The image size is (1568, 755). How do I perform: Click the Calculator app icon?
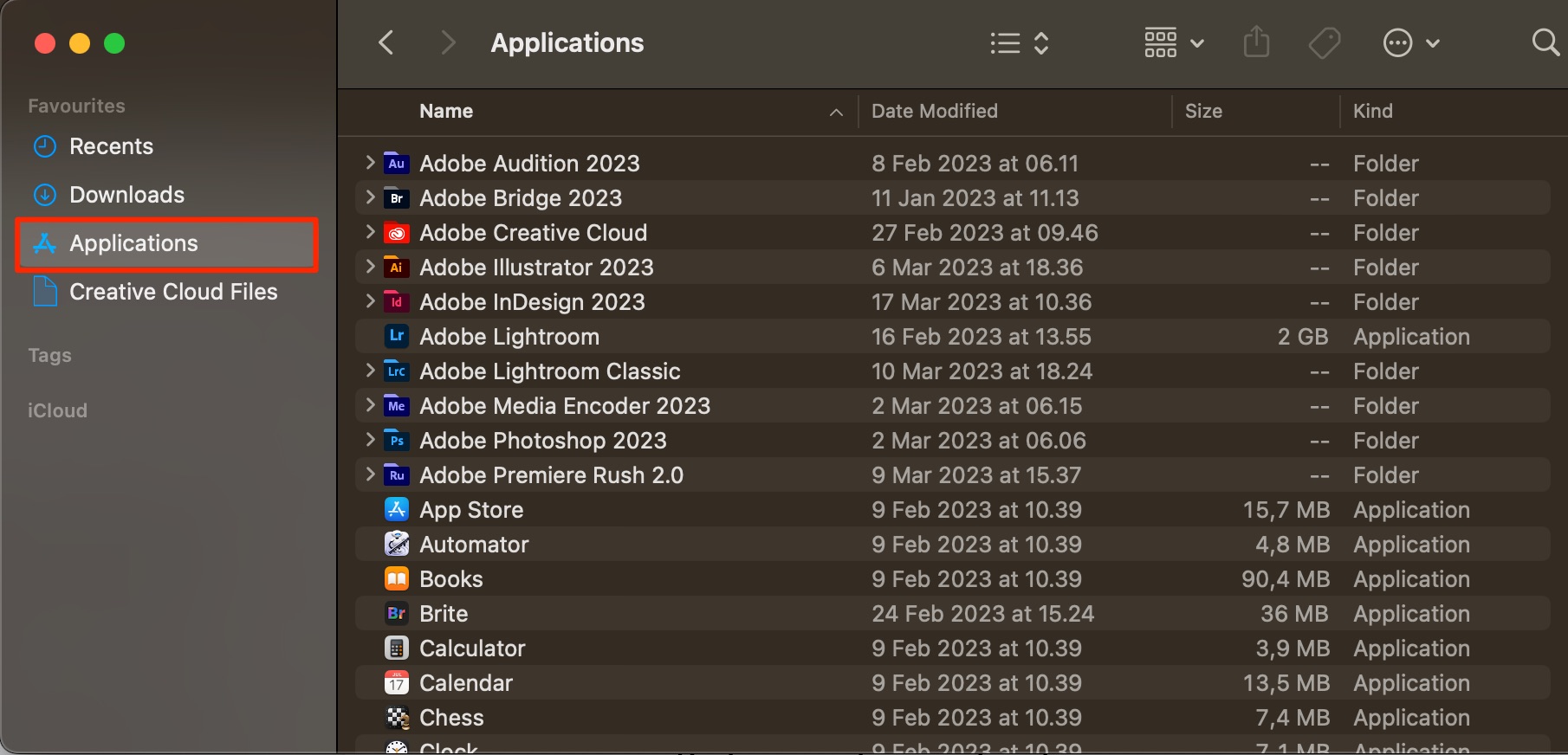pyautogui.click(x=396, y=648)
